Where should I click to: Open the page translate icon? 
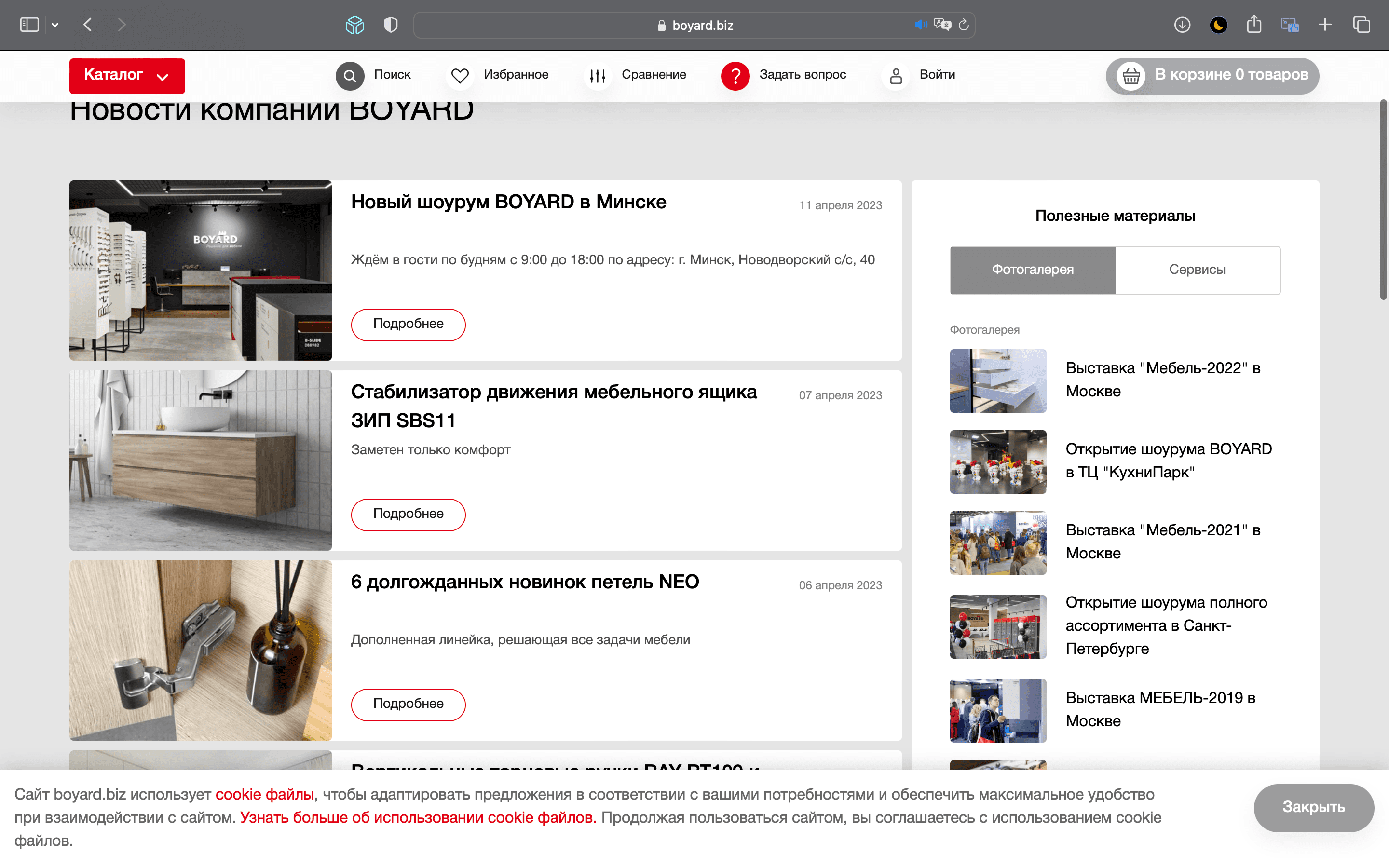(x=942, y=25)
